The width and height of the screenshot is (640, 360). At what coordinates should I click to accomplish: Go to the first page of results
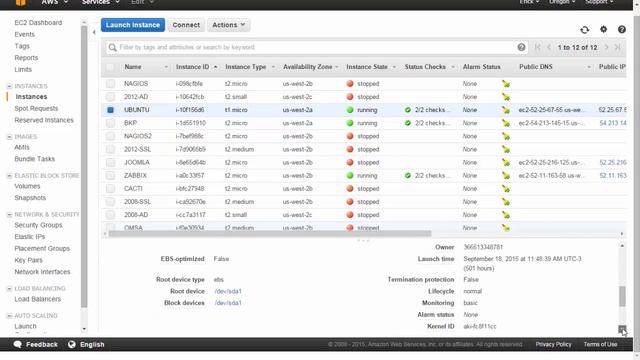tap(537, 47)
